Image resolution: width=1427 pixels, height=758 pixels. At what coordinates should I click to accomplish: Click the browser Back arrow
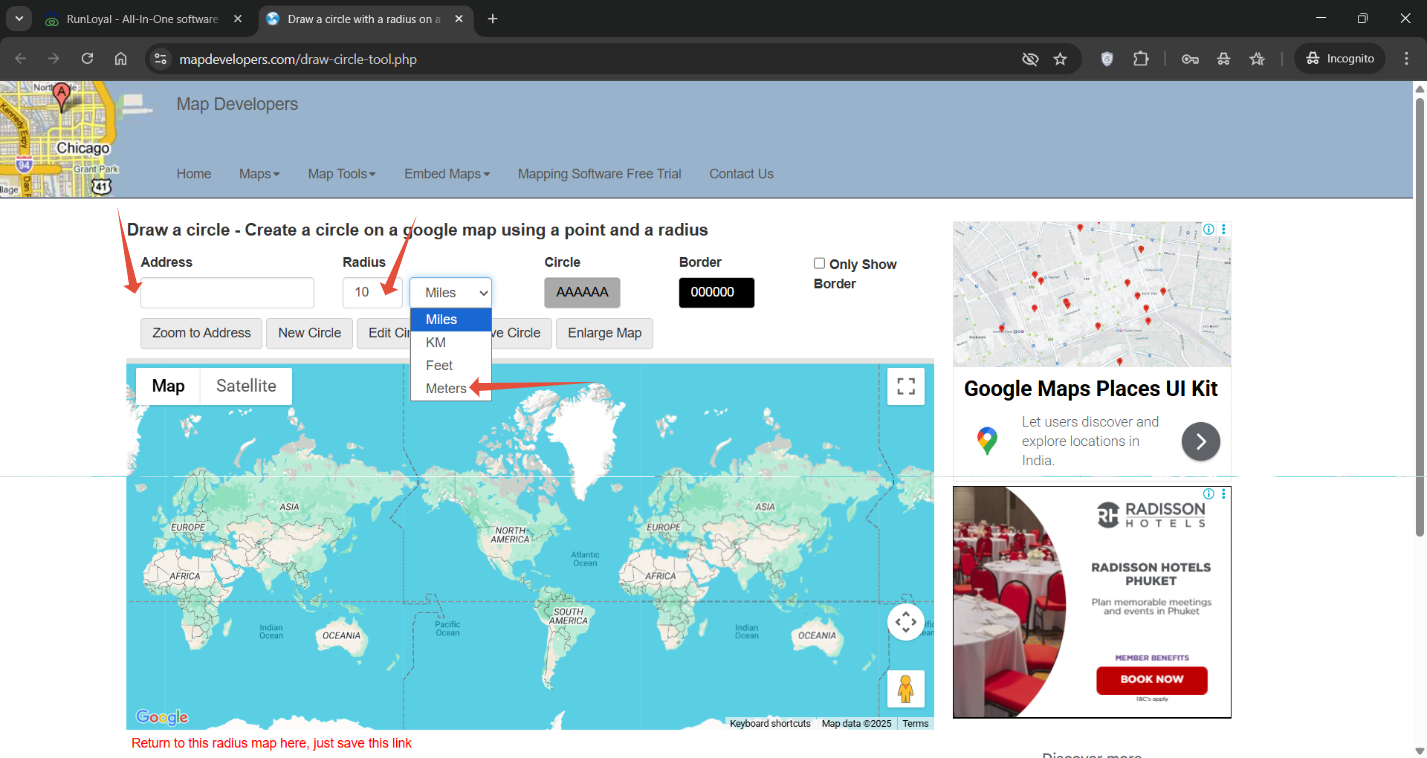(21, 59)
